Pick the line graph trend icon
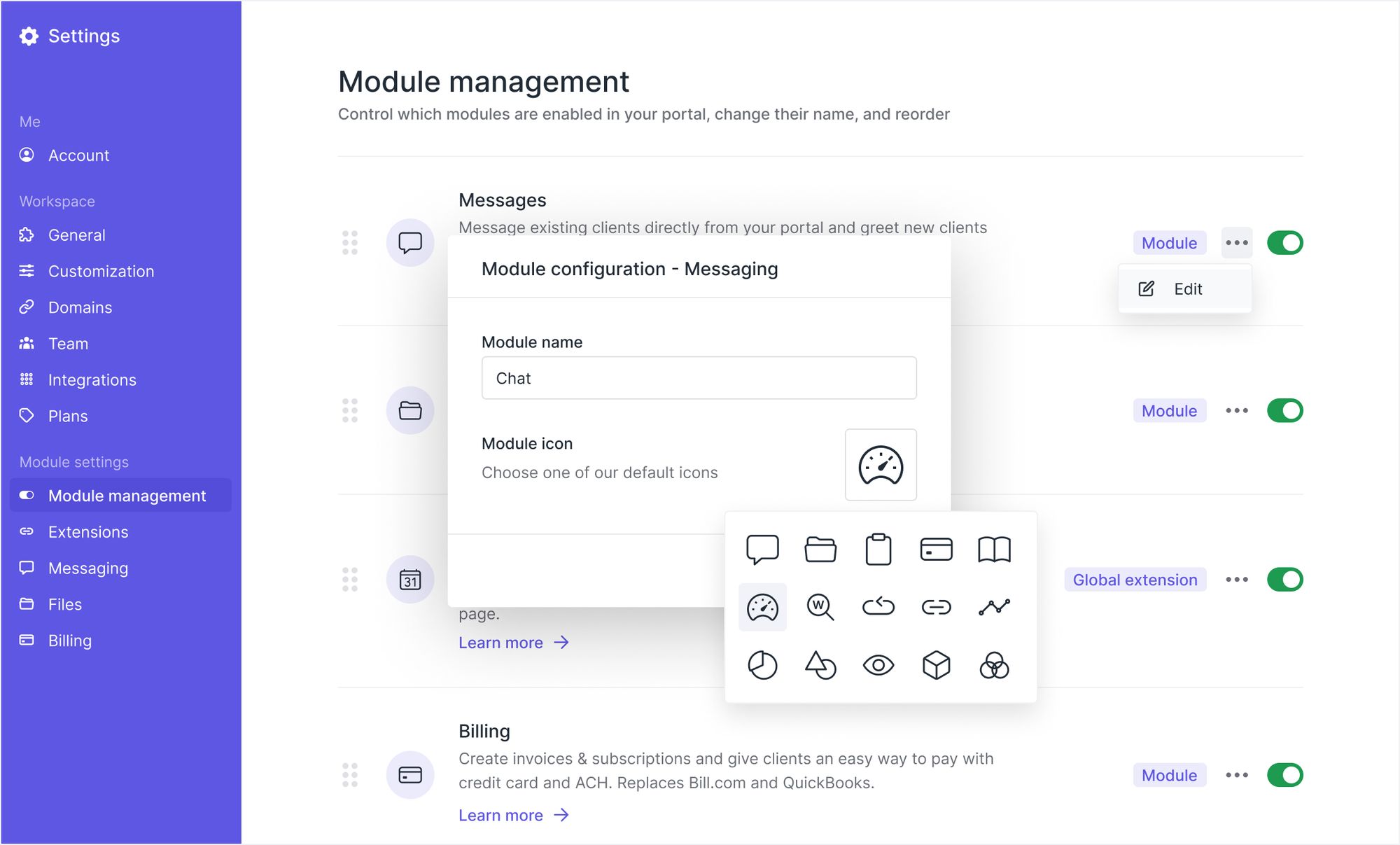 (994, 607)
